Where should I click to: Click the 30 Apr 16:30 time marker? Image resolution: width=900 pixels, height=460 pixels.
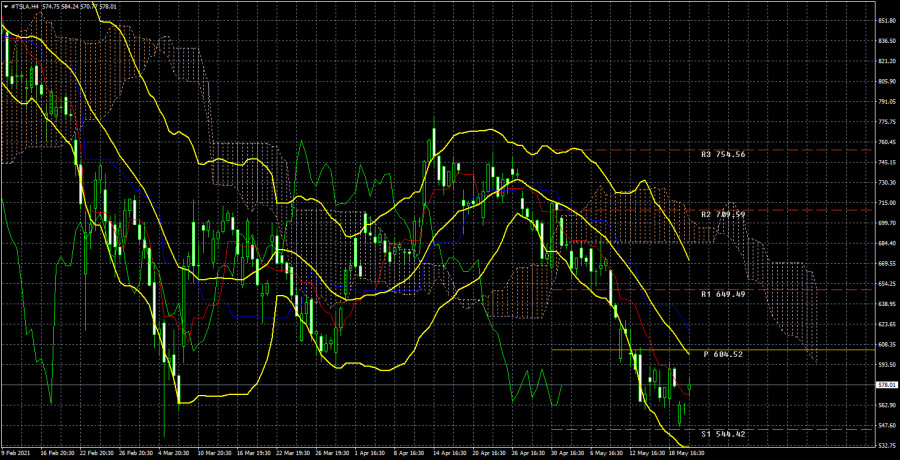point(568,454)
